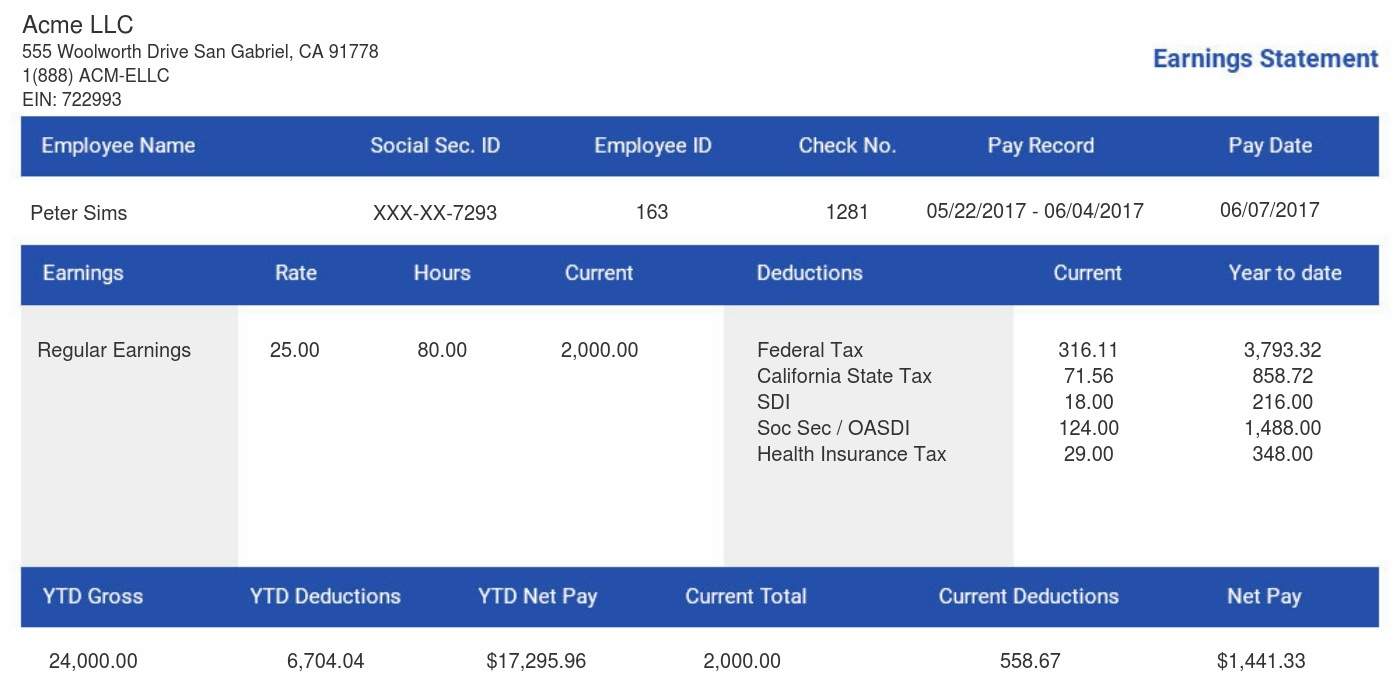Screen dimensions: 1400x700
Task: Click the Earnings section header
Action: point(83,273)
